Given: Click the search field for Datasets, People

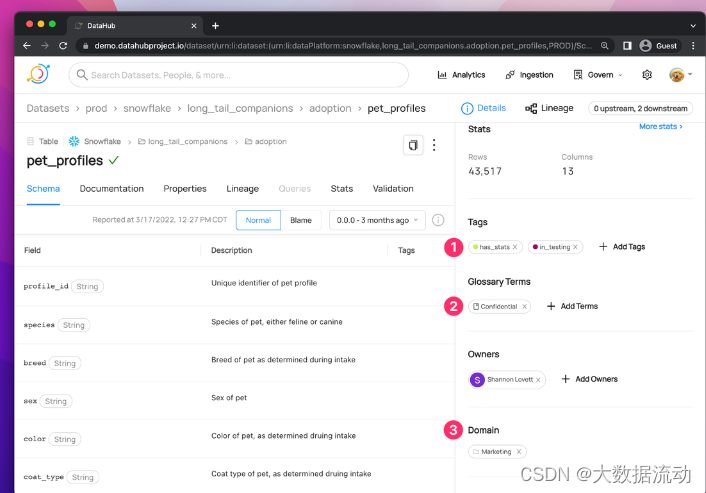Looking at the screenshot, I should pos(239,75).
